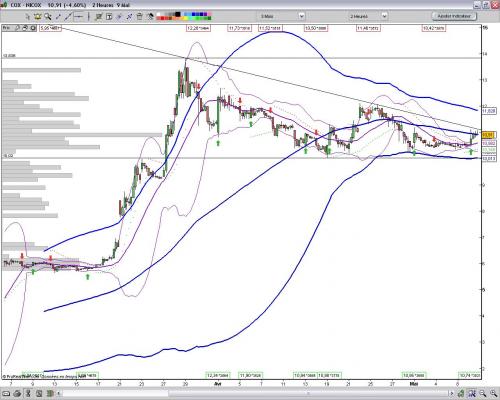Click the '10,42' red label at top of chart
This screenshot has height=400, width=500.
[x=434, y=28]
